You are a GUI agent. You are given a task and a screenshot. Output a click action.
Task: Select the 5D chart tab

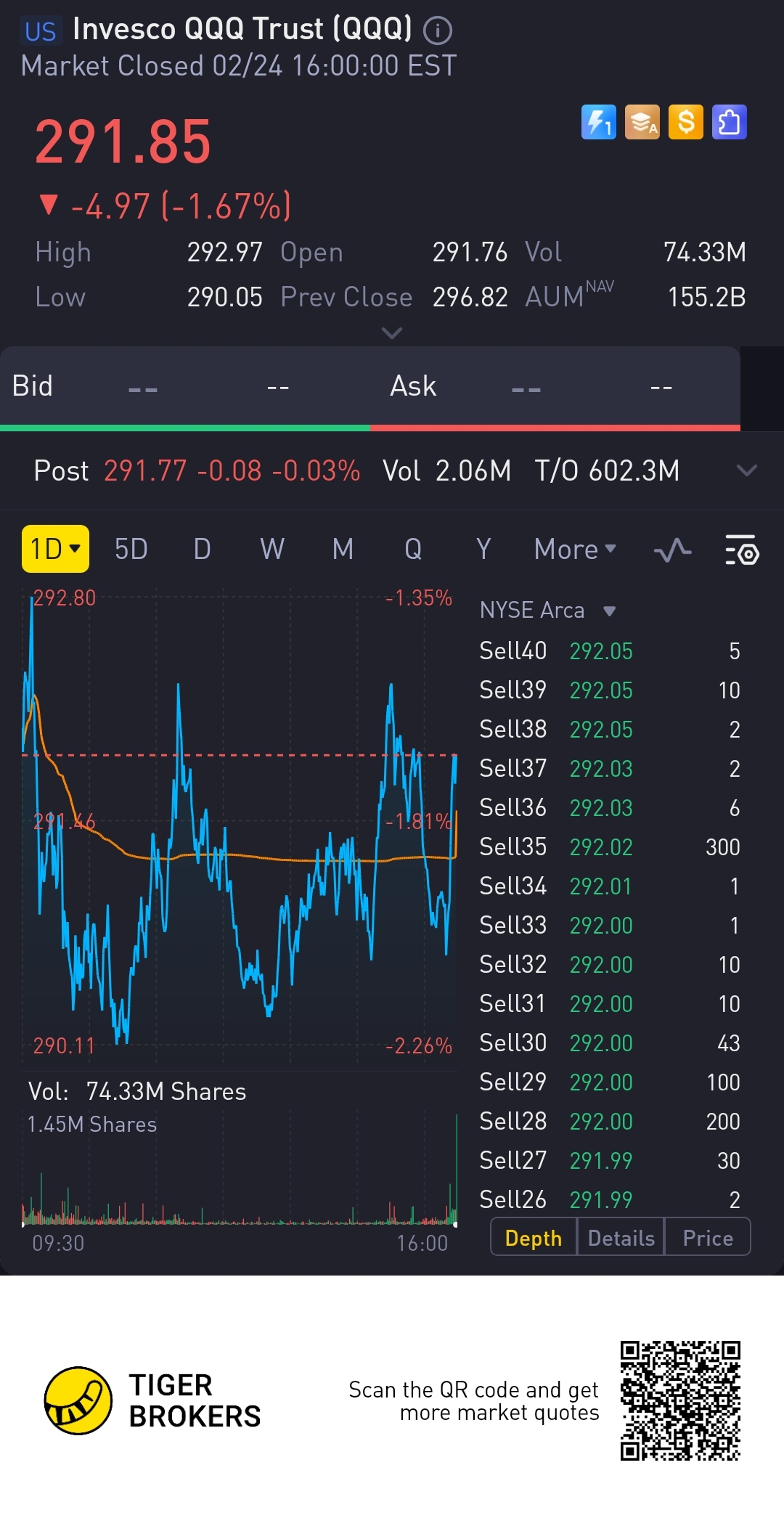[131, 550]
